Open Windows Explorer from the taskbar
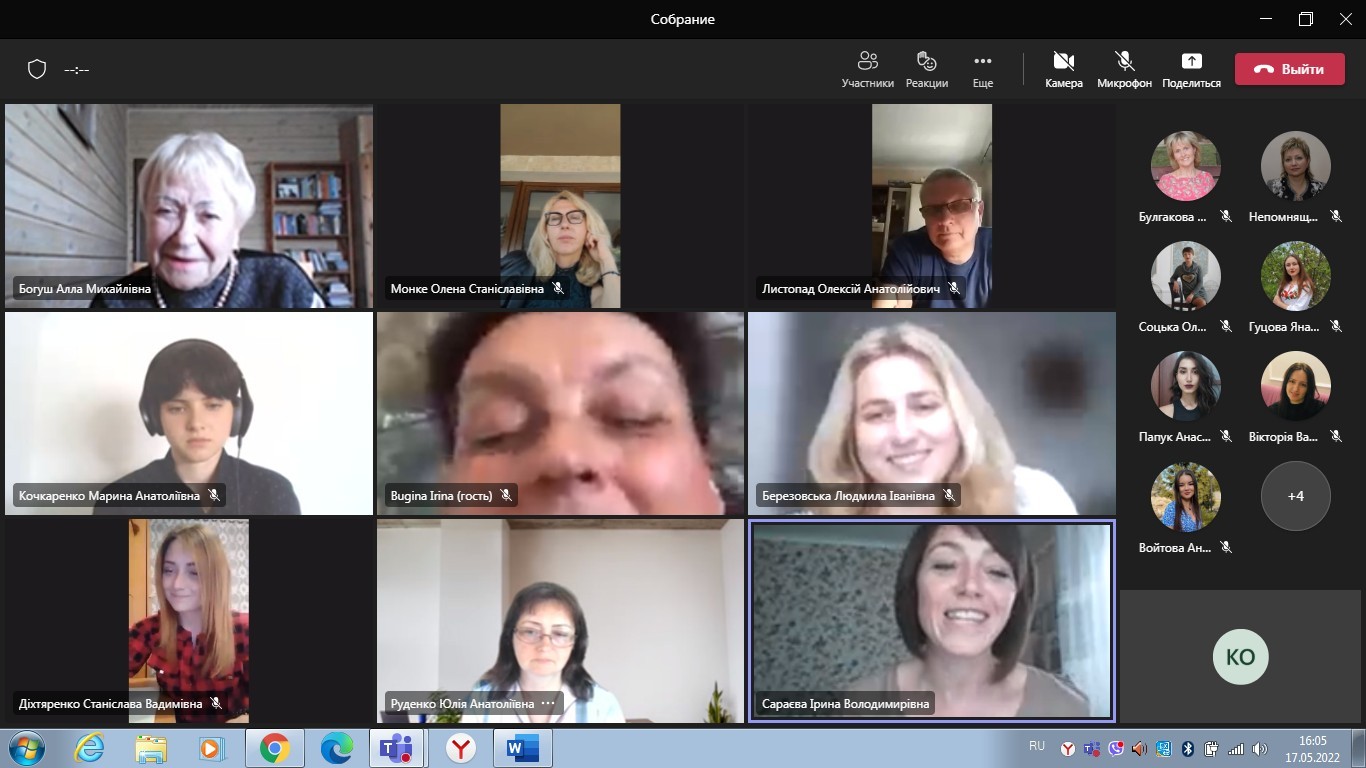The height and width of the screenshot is (768, 1366). pyautogui.click(x=151, y=748)
